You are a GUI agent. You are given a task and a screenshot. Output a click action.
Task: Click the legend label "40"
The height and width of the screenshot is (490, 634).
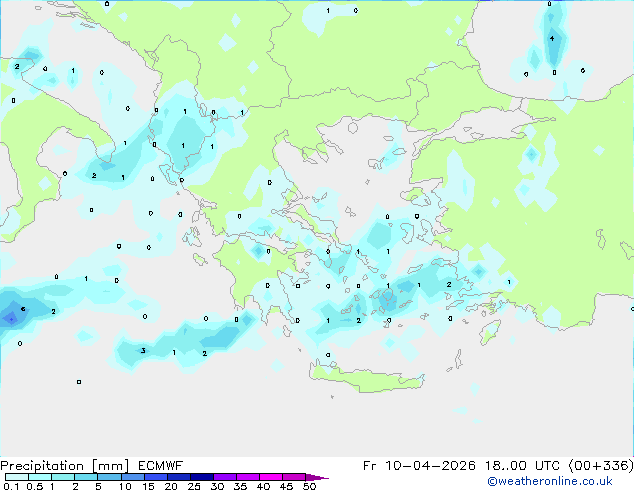click(263, 486)
